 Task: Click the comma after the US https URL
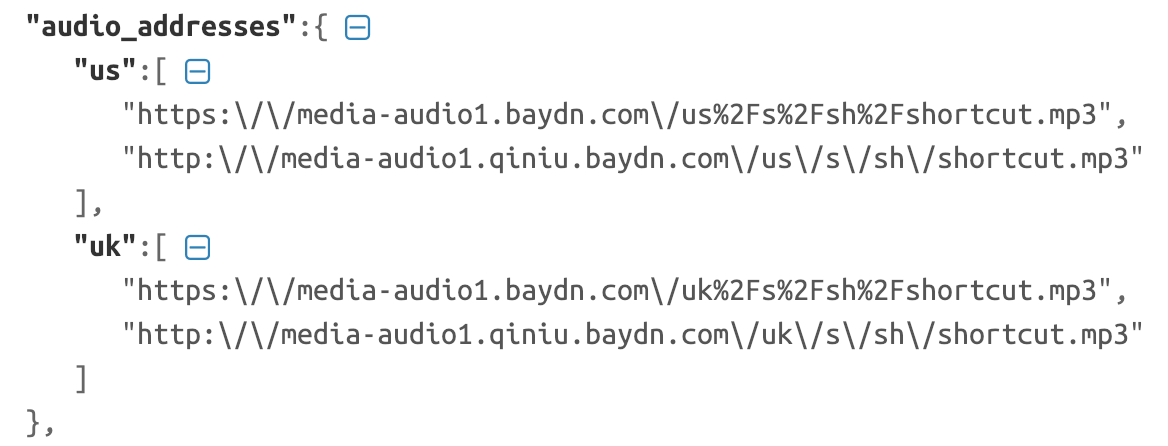tap(1122, 117)
